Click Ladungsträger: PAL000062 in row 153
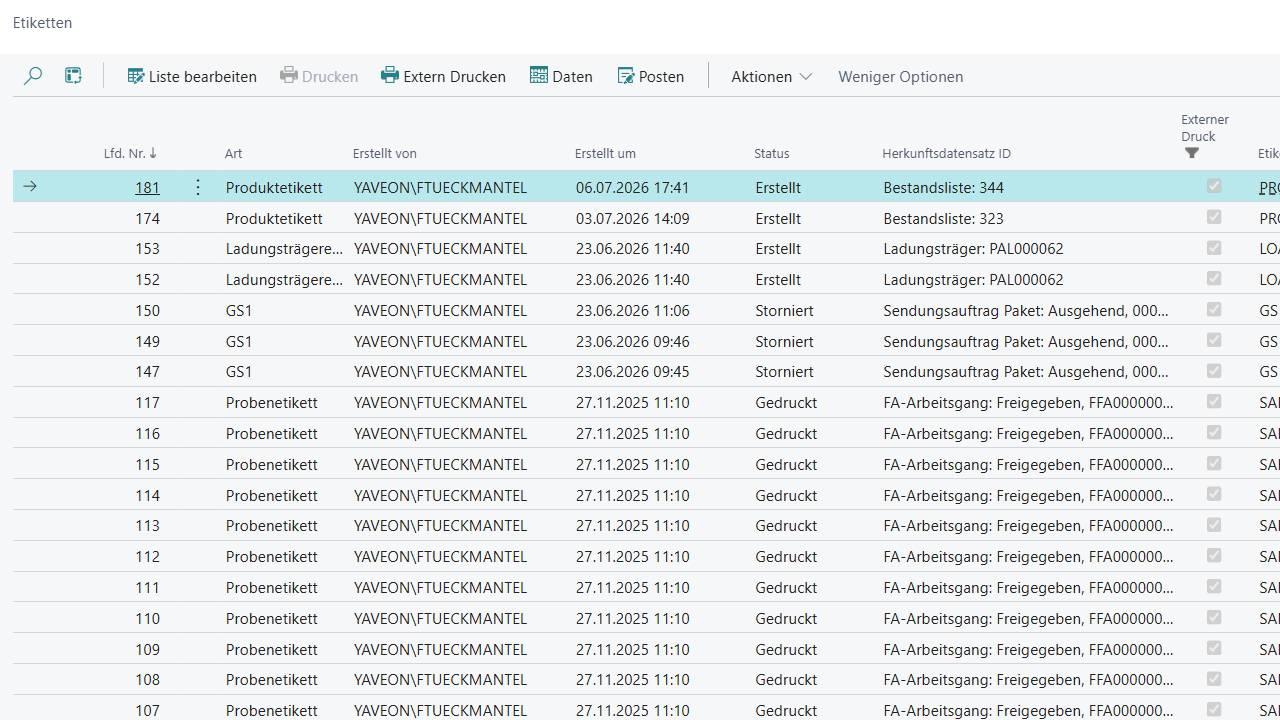The width and height of the screenshot is (1280, 720). pos(973,249)
